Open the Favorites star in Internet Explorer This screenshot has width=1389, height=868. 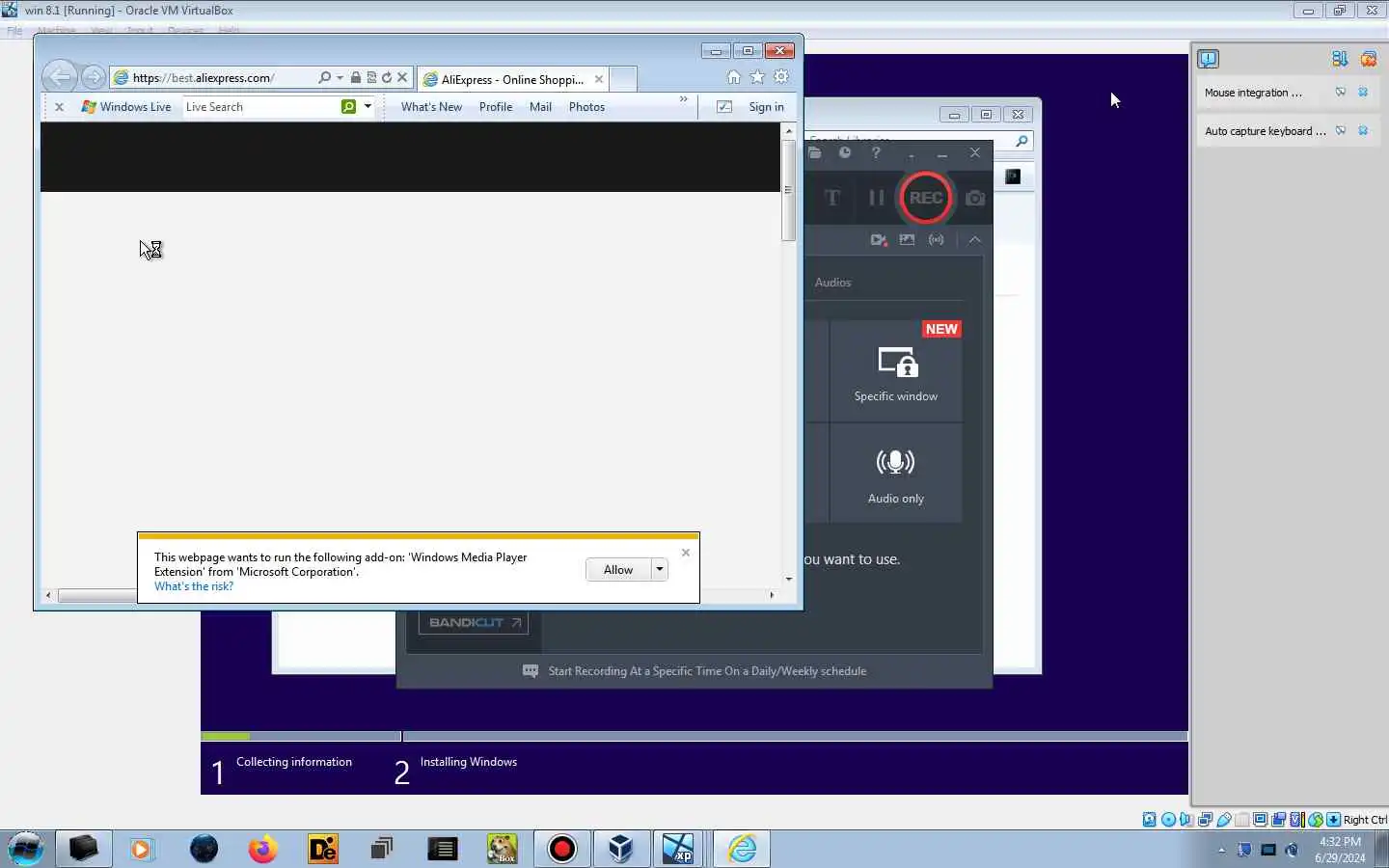point(758,77)
